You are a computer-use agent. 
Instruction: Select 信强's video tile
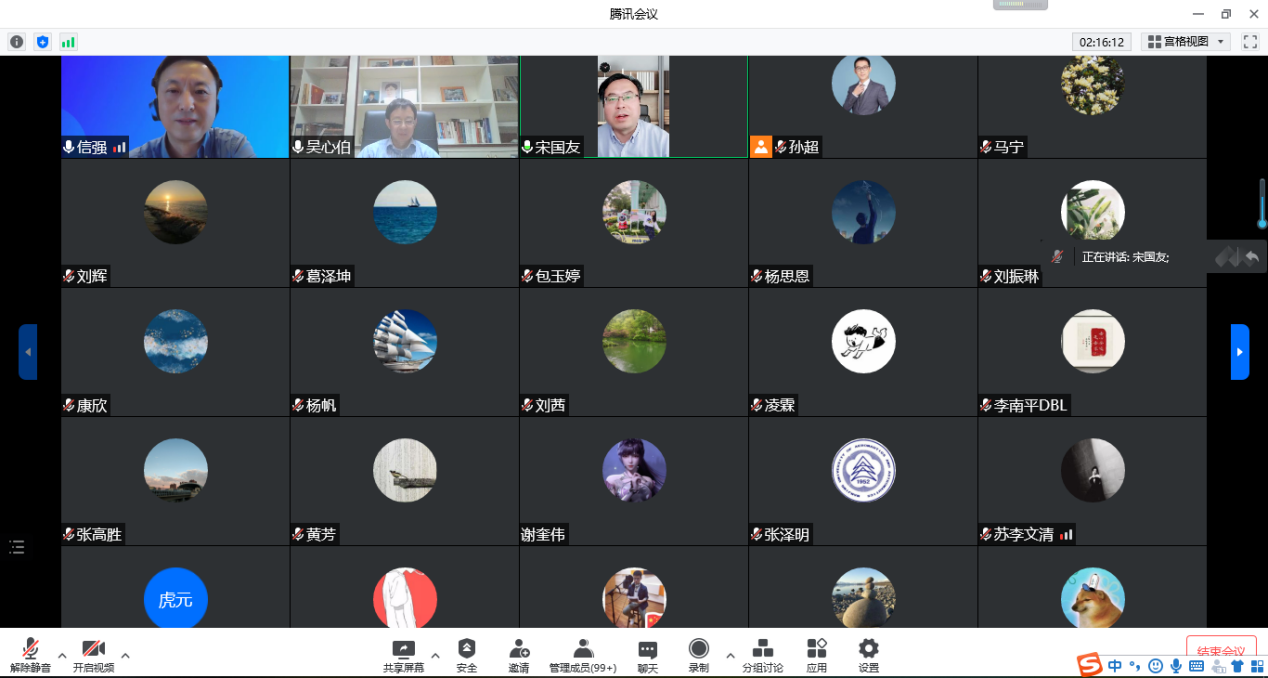tap(175, 107)
